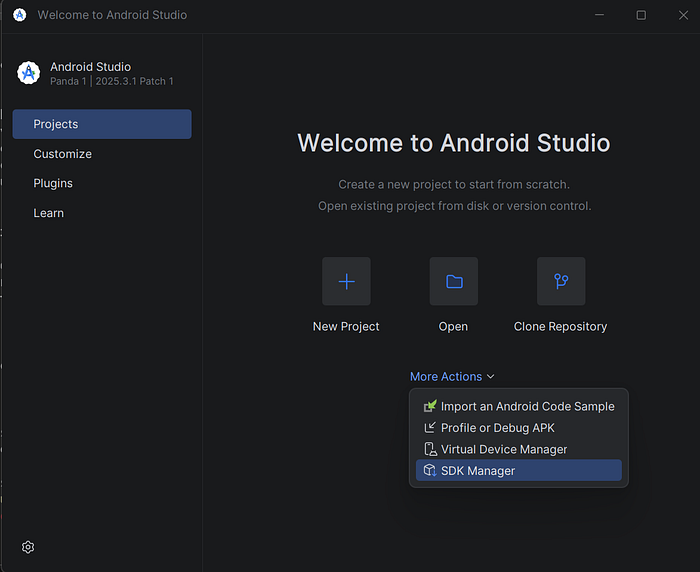Open settings gear in bottom-left corner
The width and height of the screenshot is (700, 572).
28,547
